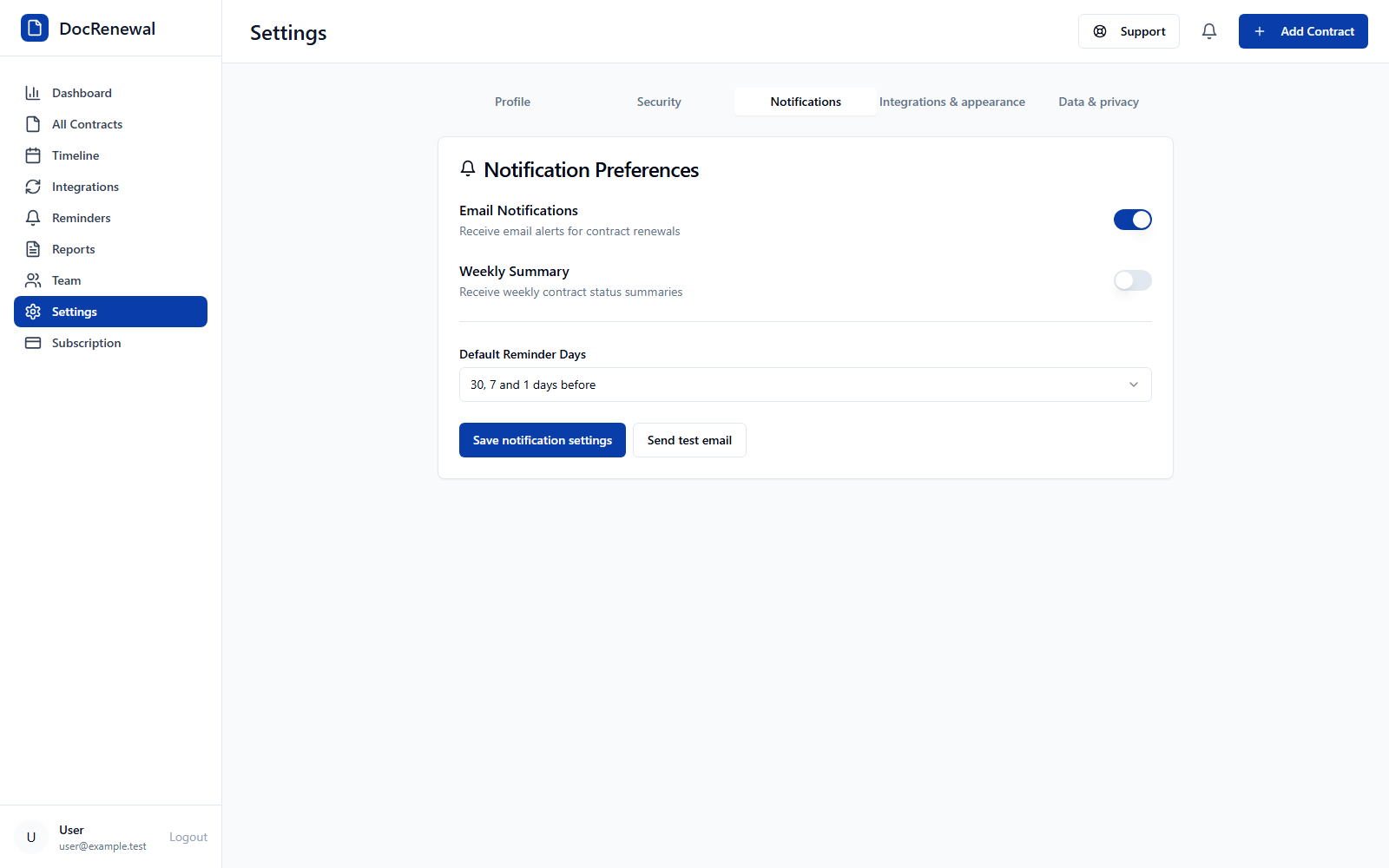Open Integrations & appearance tab

click(x=952, y=102)
